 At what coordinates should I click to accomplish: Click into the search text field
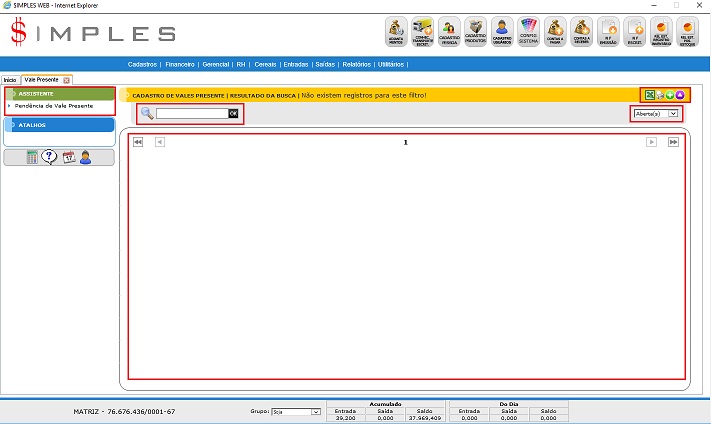191,114
